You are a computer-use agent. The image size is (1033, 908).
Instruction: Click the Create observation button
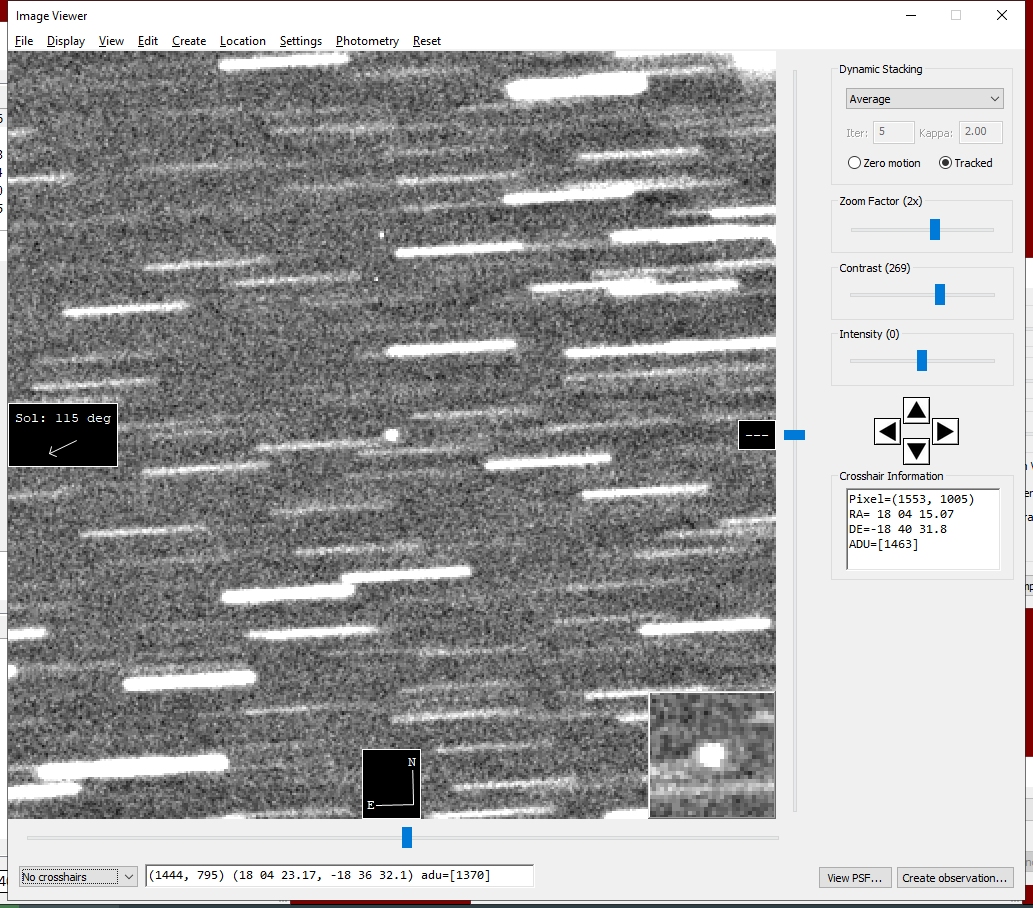click(954, 878)
